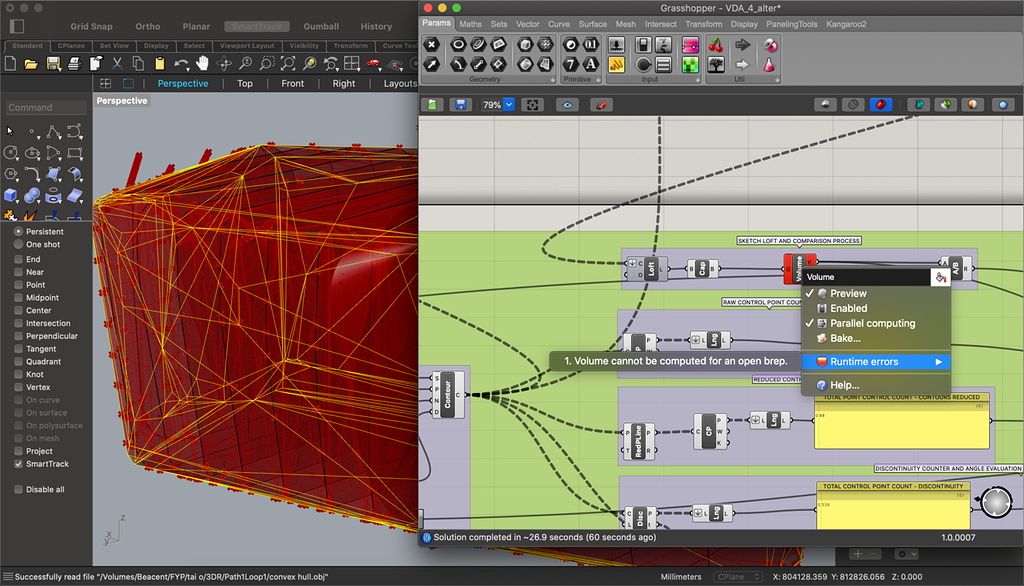Click the Loft component on canvas

tap(651, 268)
